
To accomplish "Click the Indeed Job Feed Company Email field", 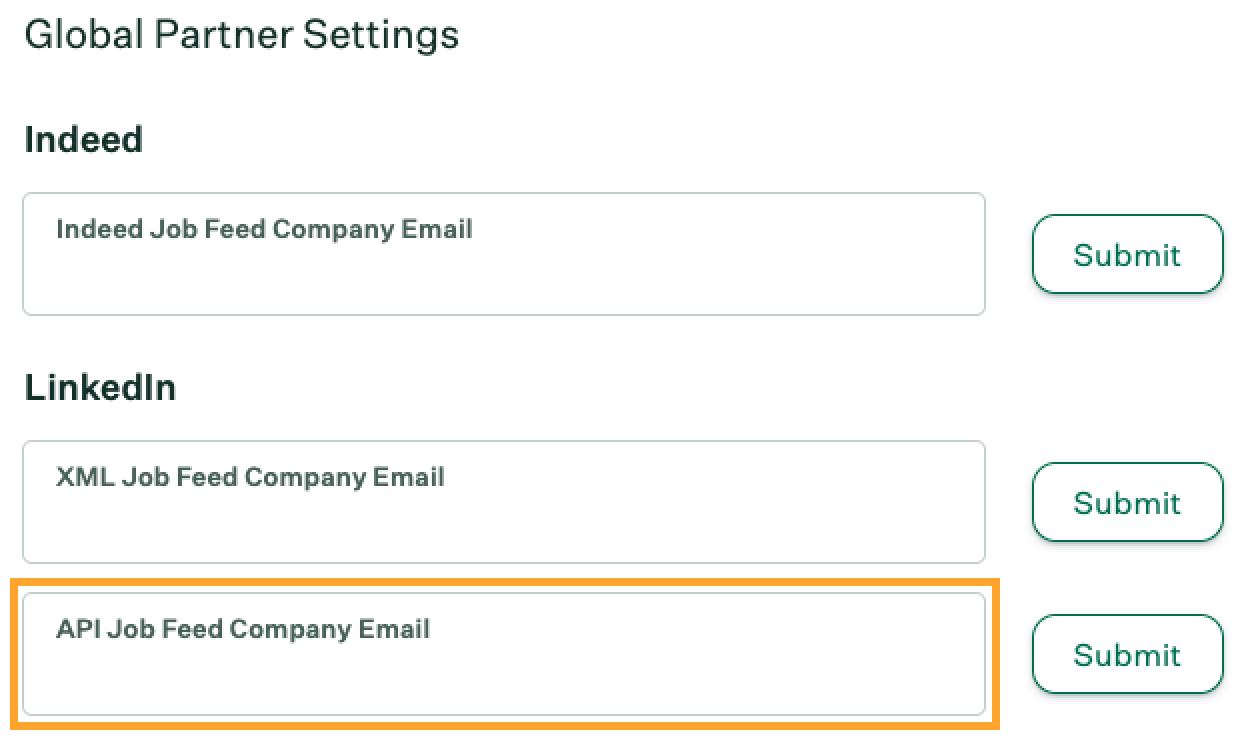I will pyautogui.click(x=503, y=255).
